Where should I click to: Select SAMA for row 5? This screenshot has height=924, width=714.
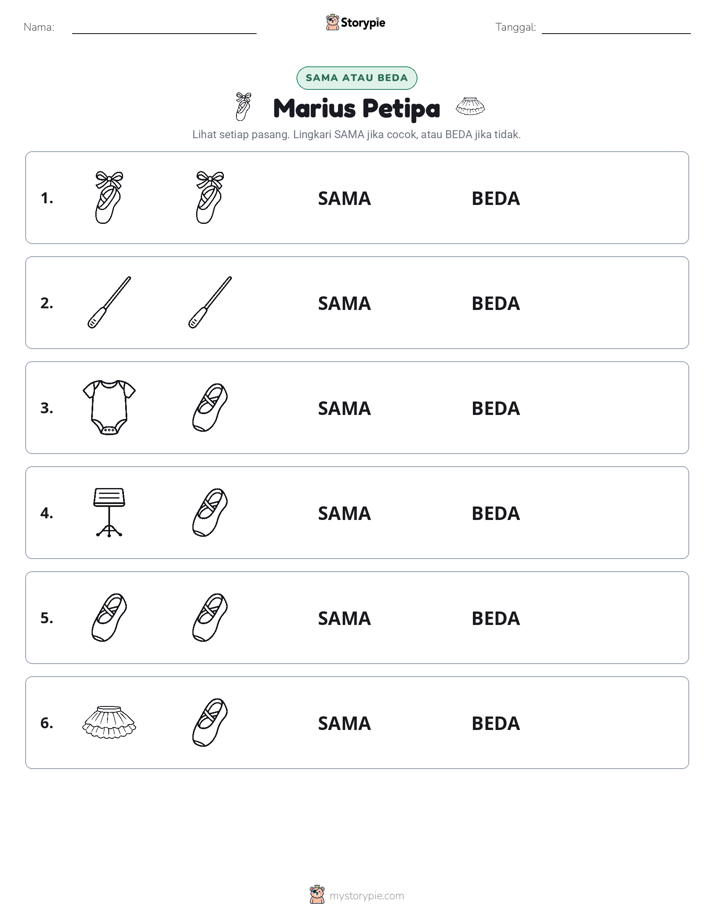pyautogui.click(x=344, y=618)
